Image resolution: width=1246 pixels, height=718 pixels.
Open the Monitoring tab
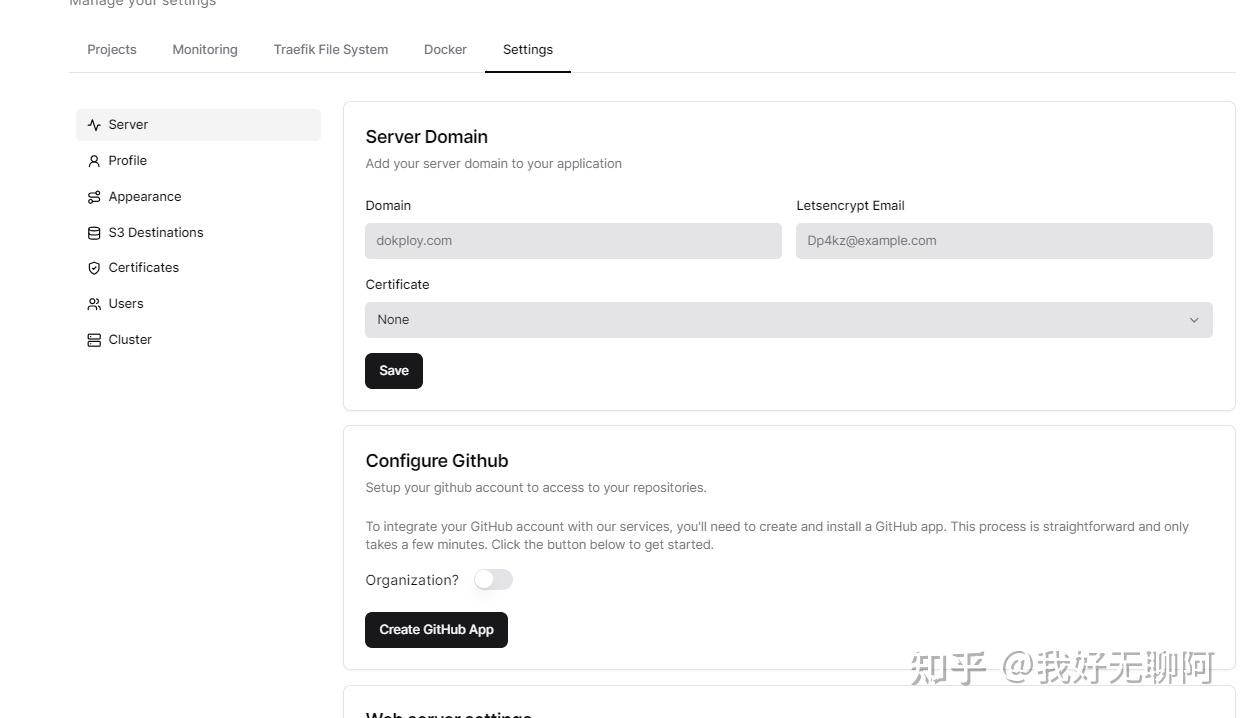pyautogui.click(x=204, y=49)
